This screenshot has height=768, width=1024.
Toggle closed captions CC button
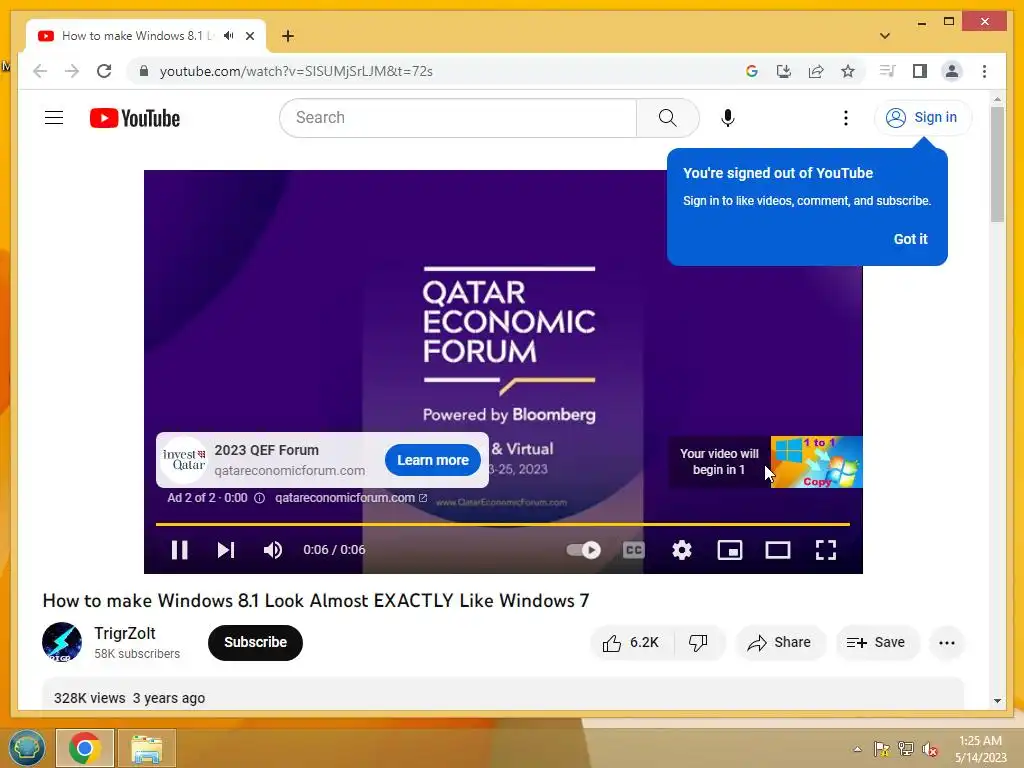(x=633, y=550)
